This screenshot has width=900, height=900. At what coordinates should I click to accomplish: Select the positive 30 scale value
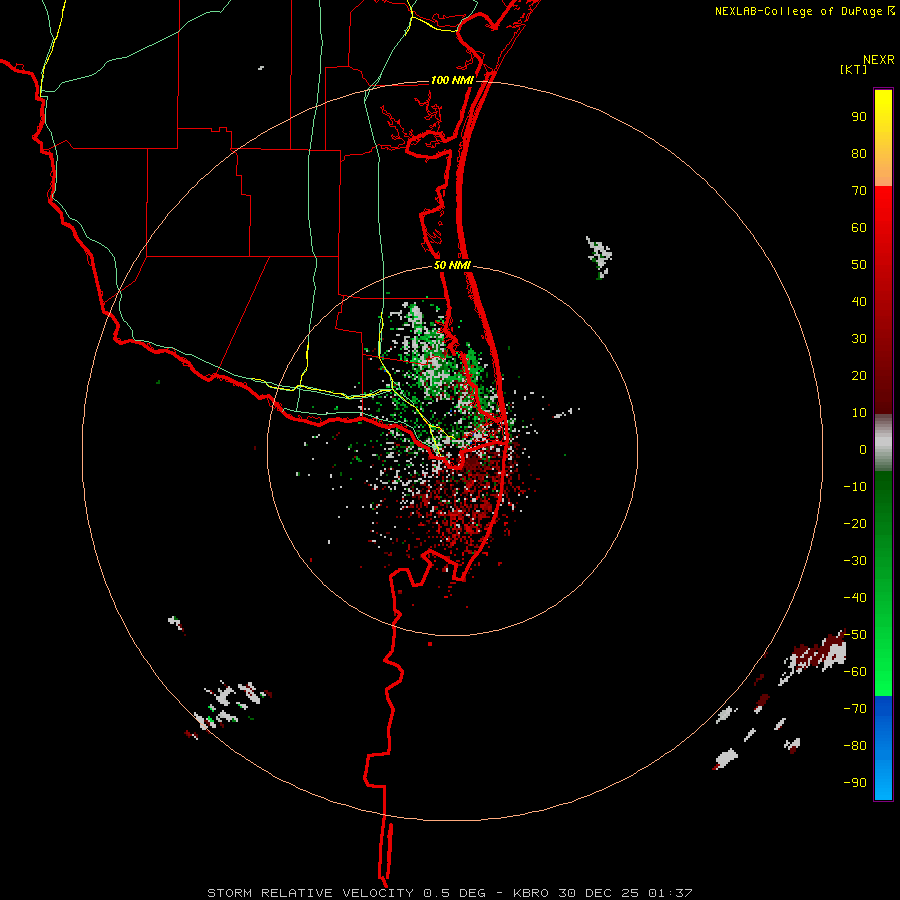859,339
